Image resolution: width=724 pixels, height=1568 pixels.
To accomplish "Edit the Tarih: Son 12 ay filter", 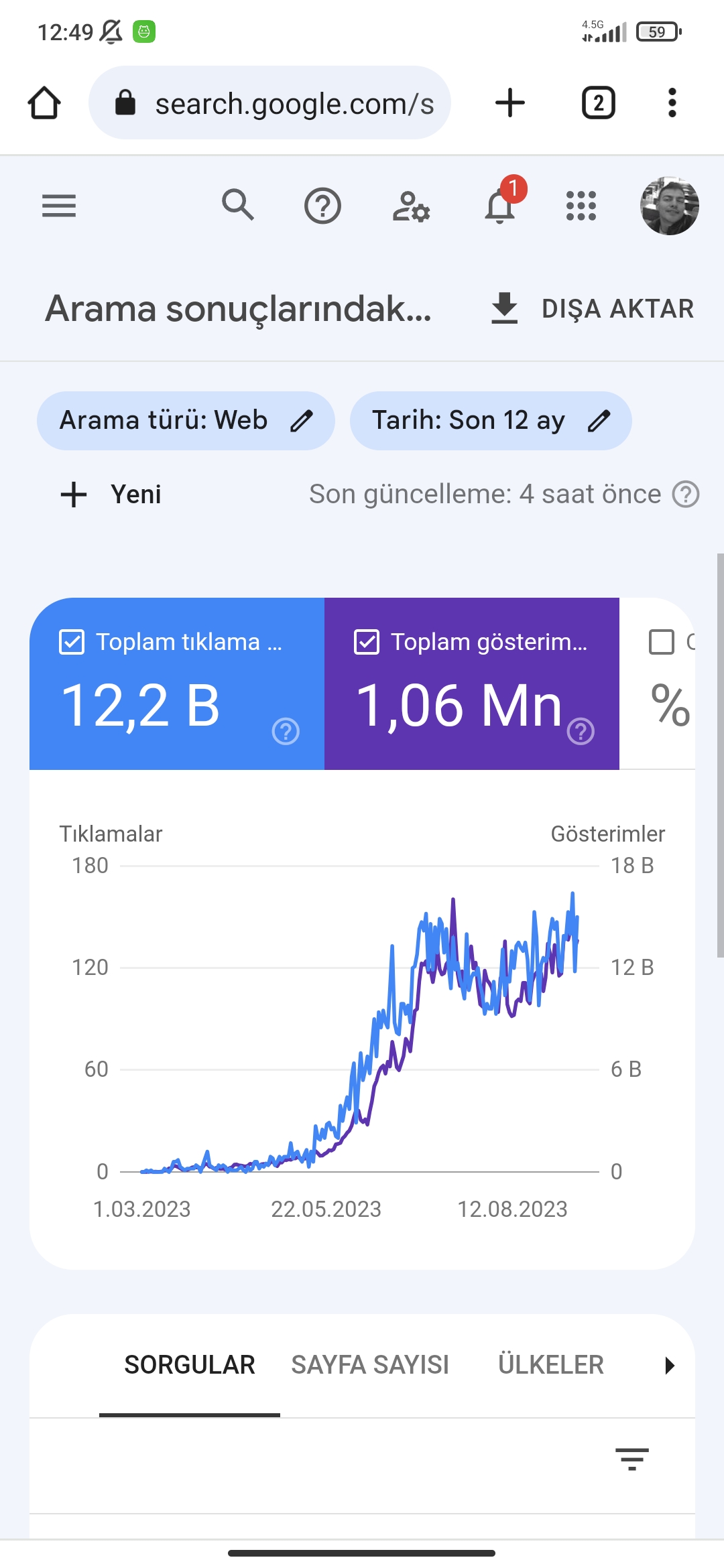I will pyautogui.click(x=491, y=421).
